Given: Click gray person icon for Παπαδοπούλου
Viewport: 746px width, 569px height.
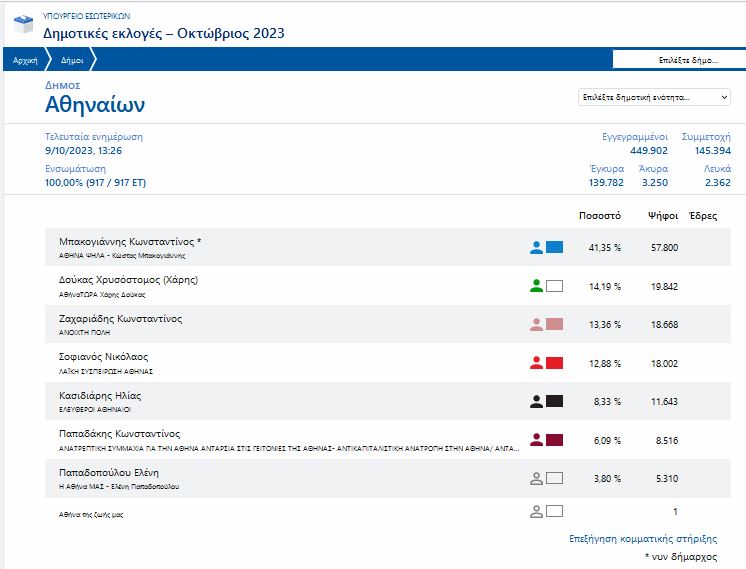Looking at the screenshot, I should click(536, 477).
